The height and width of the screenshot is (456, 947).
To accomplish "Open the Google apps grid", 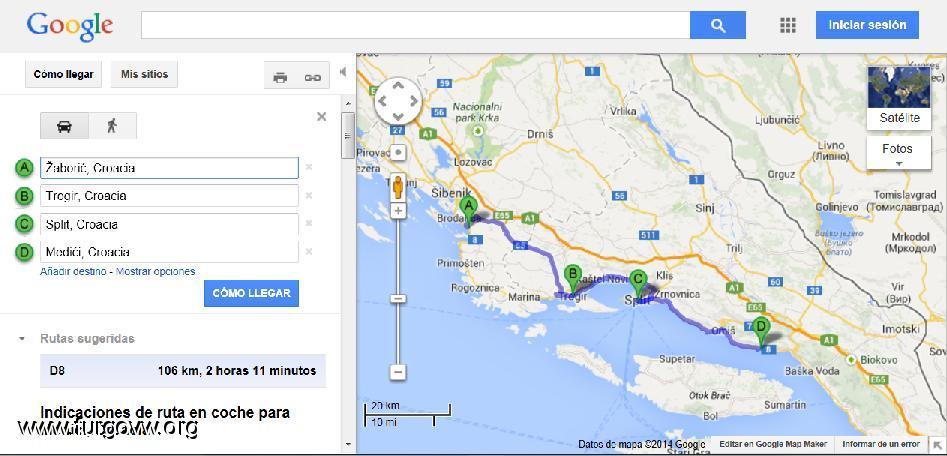I will [x=788, y=25].
